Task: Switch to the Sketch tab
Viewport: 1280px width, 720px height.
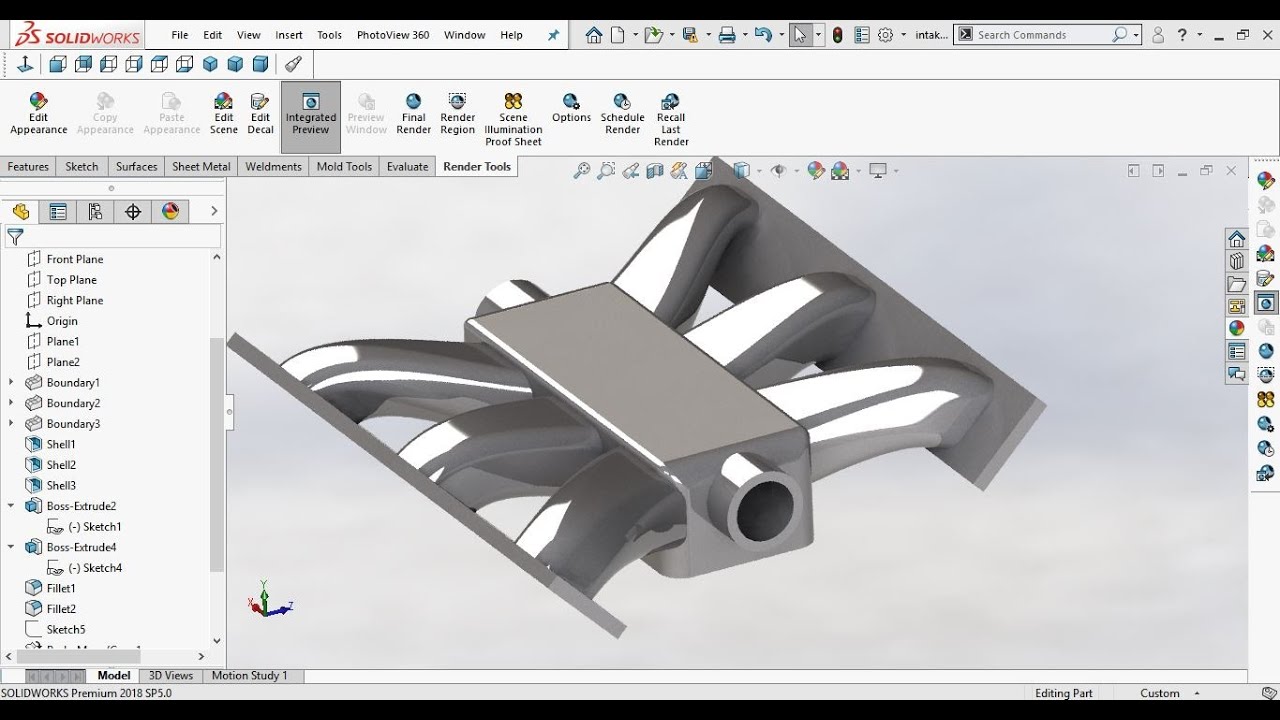Action: click(82, 167)
